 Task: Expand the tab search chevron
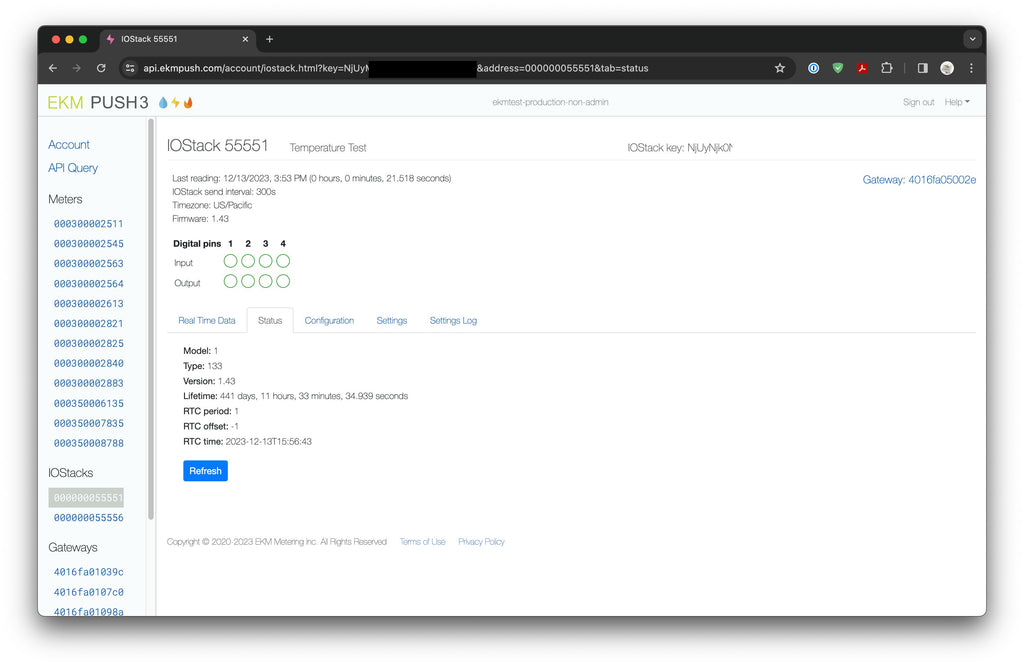972,39
